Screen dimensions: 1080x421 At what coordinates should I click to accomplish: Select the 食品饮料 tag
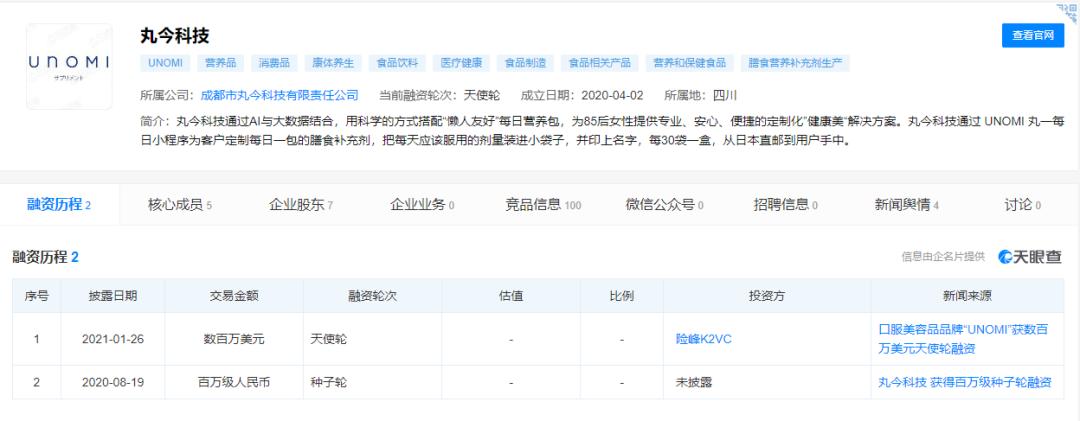(x=397, y=63)
